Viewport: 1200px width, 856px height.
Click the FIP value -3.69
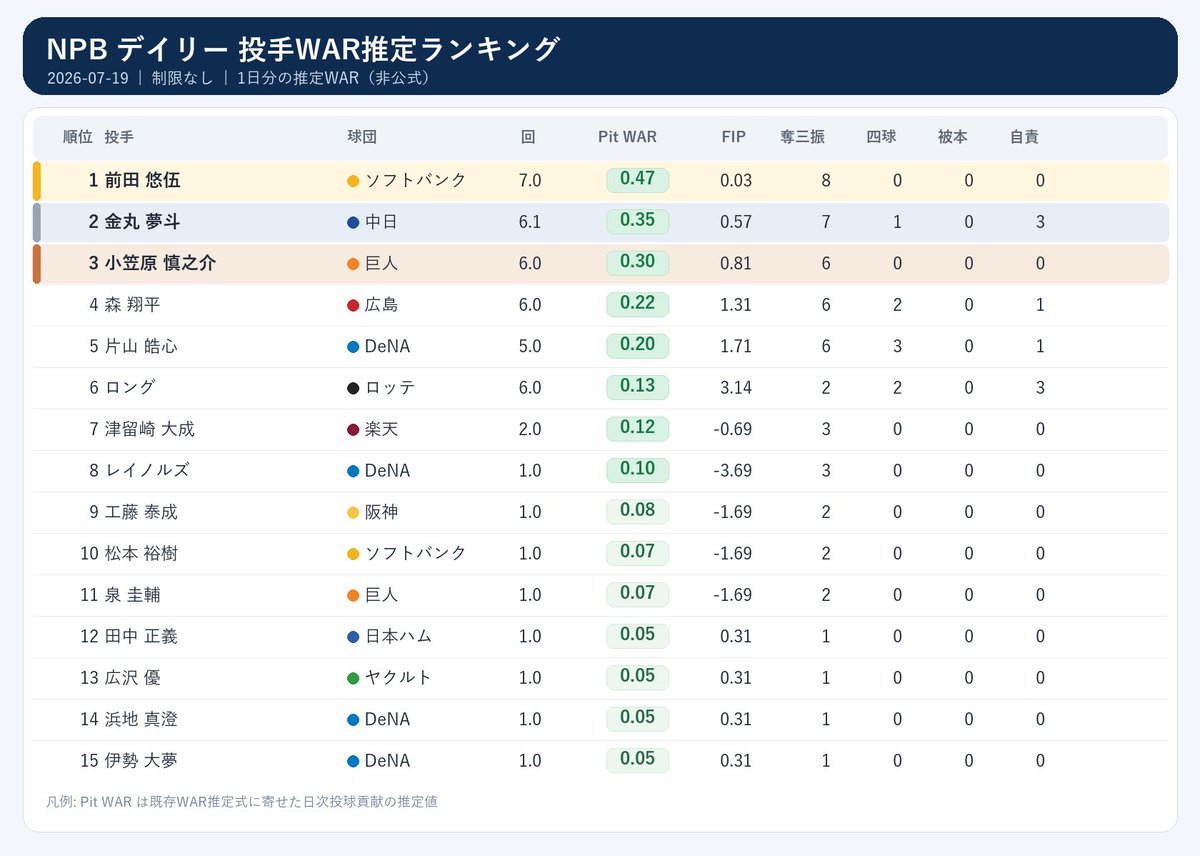tap(733, 471)
